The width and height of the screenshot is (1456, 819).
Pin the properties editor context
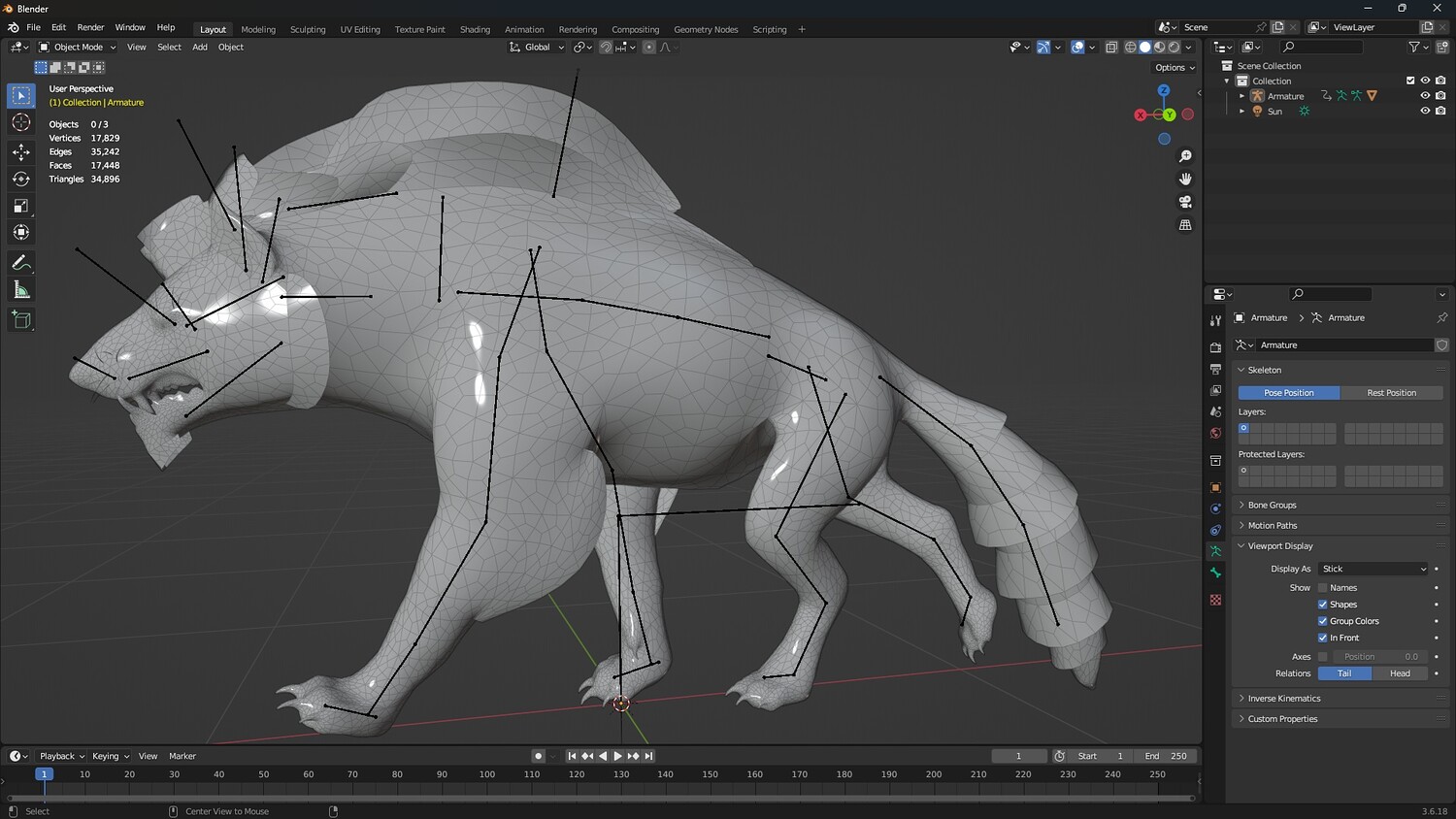pos(1441,317)
